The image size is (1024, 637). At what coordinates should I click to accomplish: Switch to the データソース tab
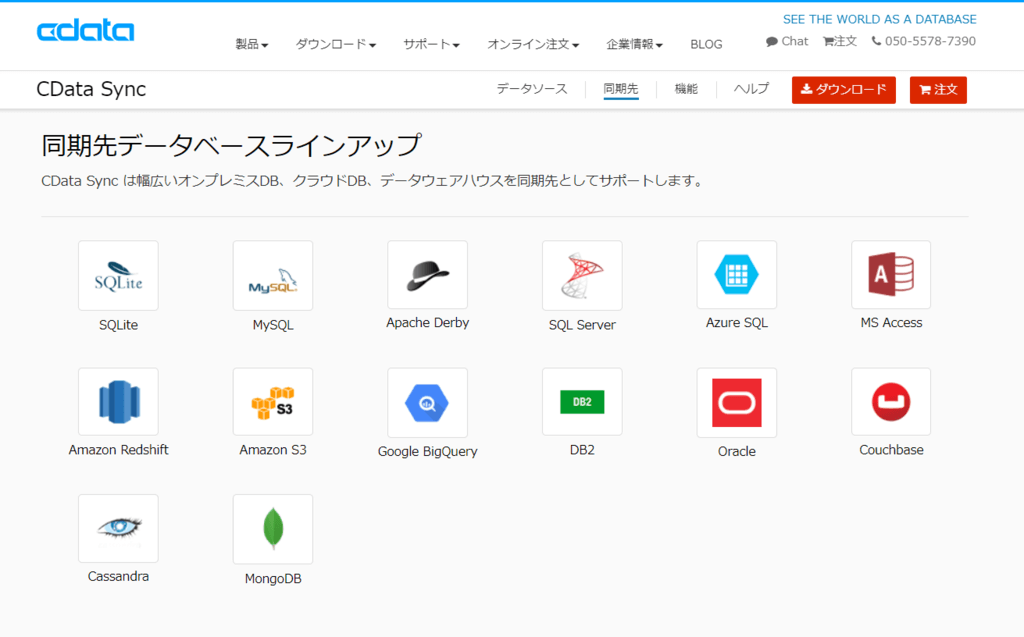(532, 89)
